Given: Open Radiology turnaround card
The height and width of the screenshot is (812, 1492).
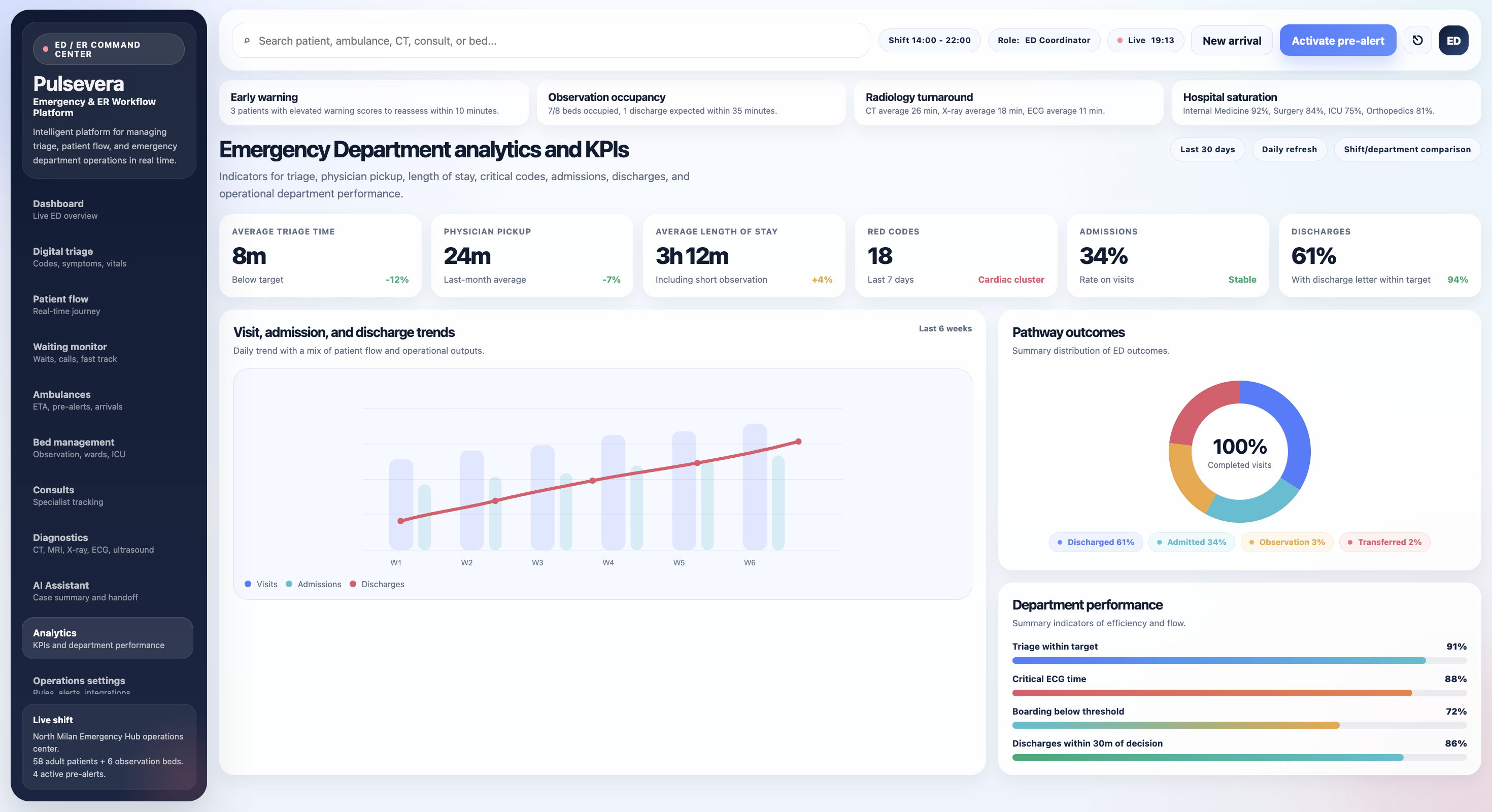Looking at the screenshot, I should coord(1008,103).
